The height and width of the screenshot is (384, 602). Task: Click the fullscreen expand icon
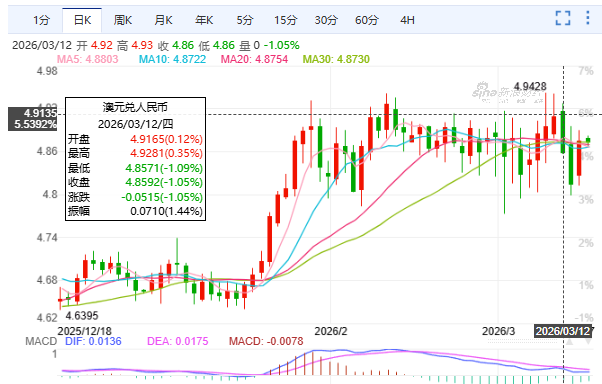(563, 18)
